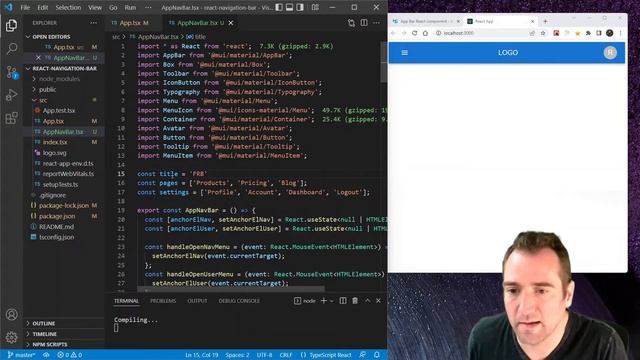Toggle the secondary side bar layout icon
640x360 pixels.
tap(300, 7)
